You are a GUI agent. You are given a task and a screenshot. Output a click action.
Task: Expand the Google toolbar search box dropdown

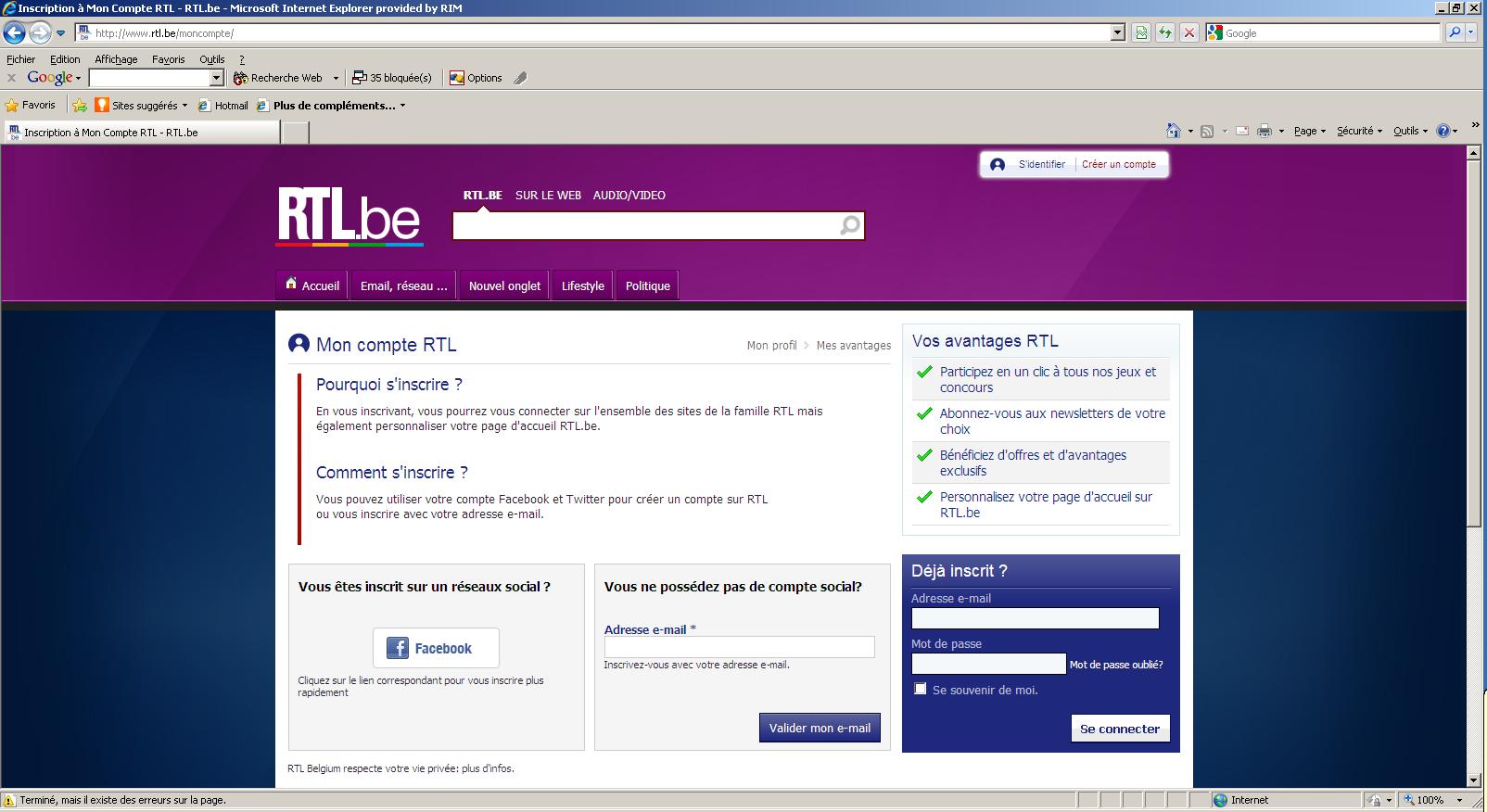click(x=217, y=78)
